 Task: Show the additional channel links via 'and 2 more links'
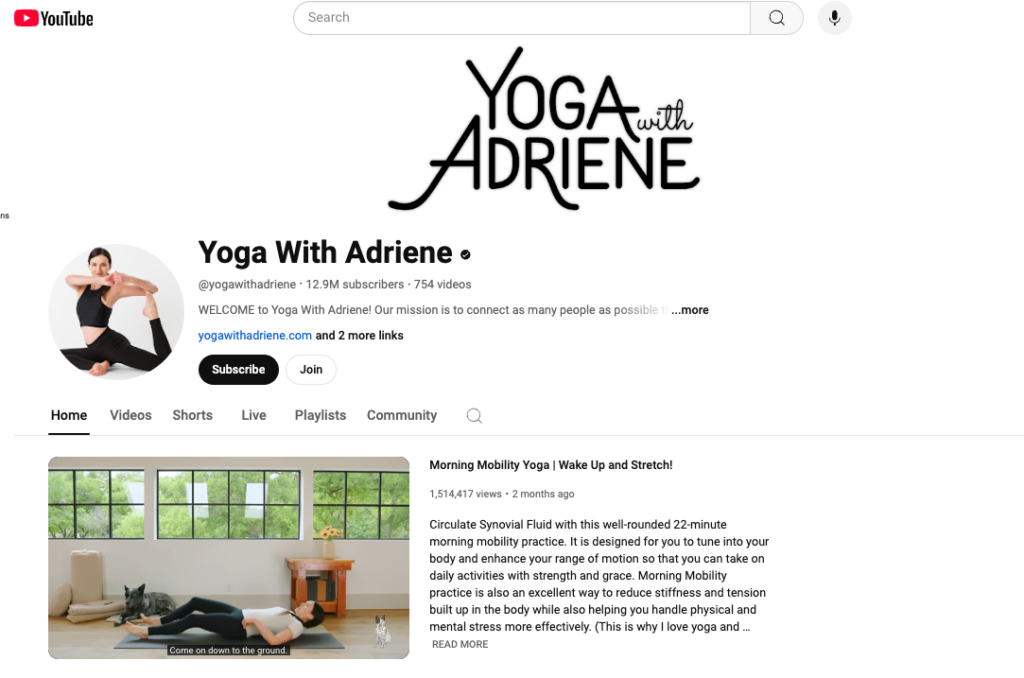tap(359, 335)
